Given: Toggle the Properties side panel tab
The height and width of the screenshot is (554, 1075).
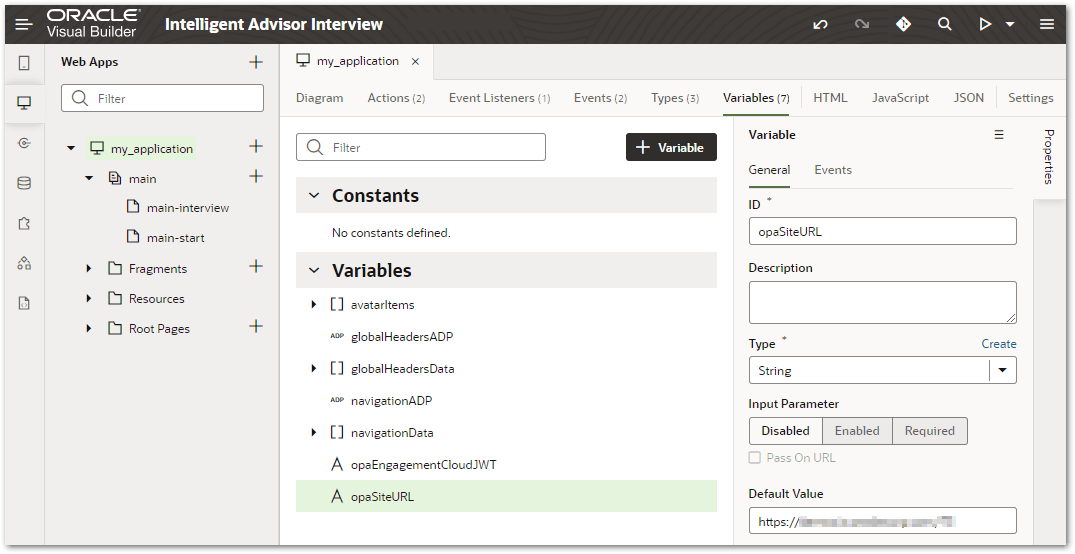Looking at the screenshot, I should [x=1048, y=156].
